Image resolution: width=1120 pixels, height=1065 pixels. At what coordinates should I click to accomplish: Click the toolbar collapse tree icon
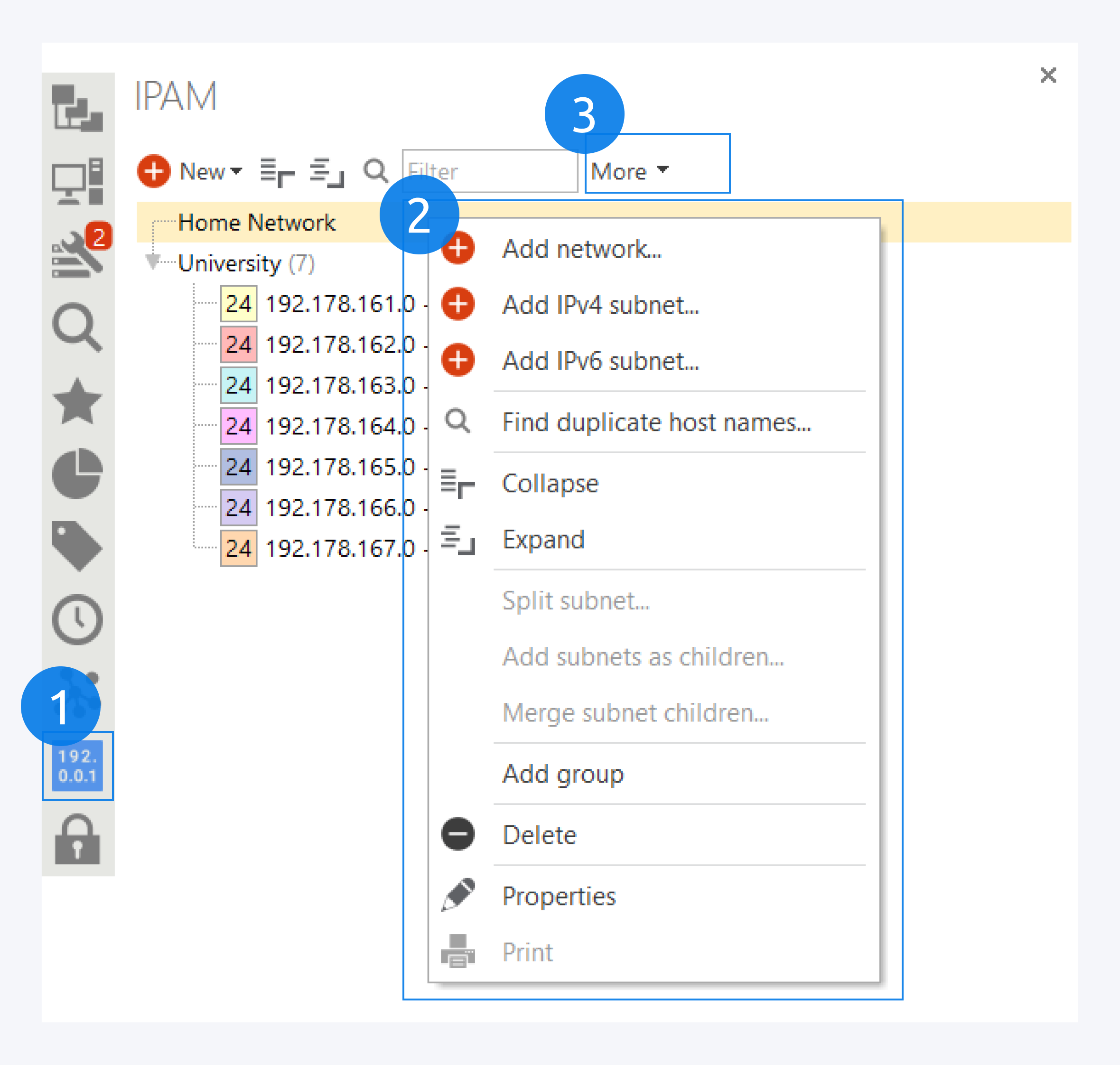pyautogui.click(x=277, y=172)
